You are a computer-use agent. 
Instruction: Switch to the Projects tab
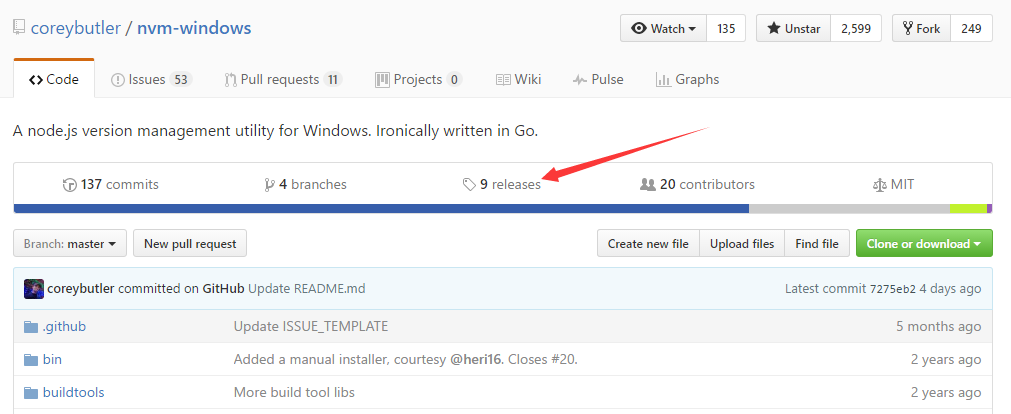(418, 79)
